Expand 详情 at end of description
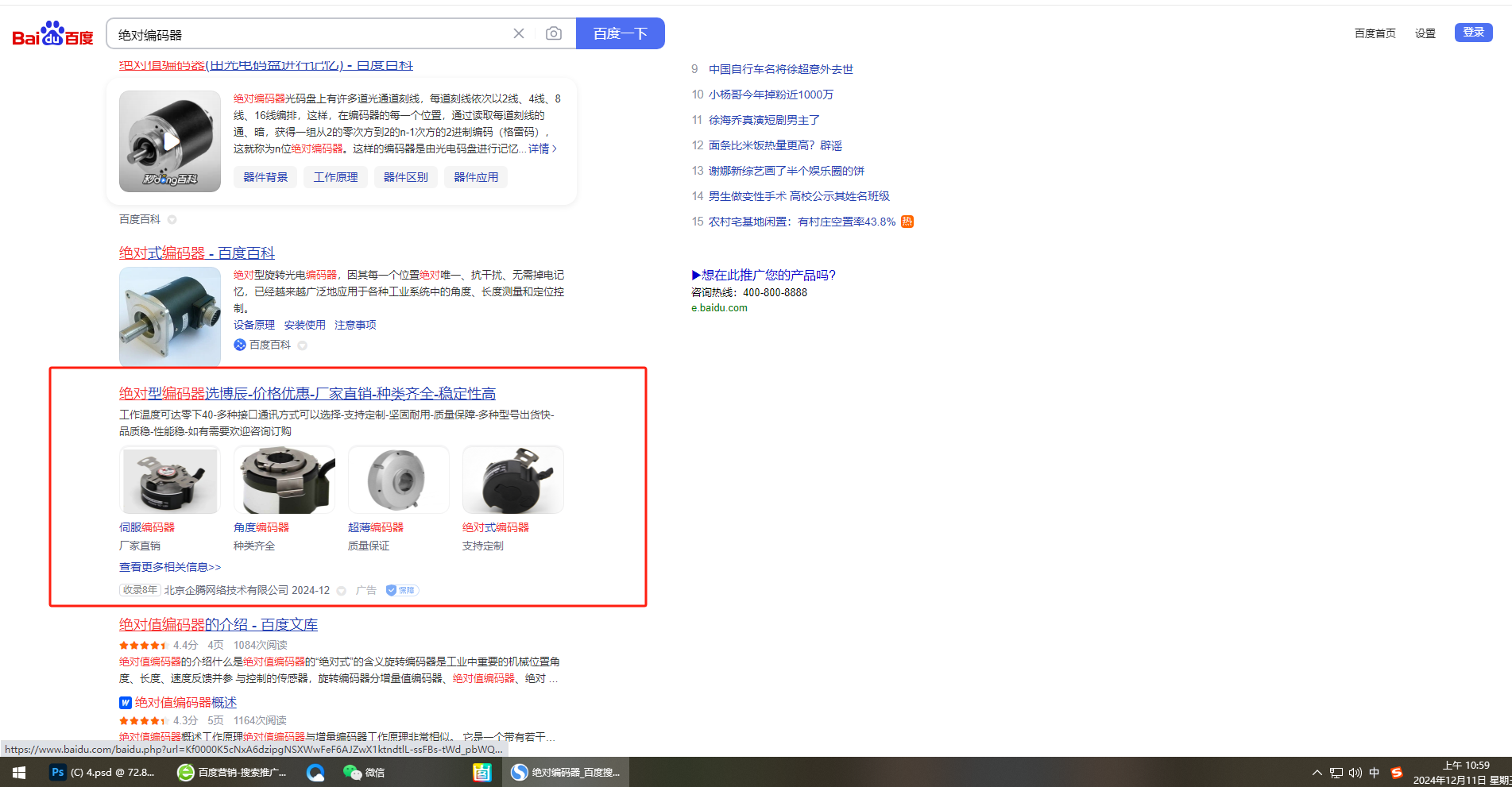Screen dimensions: 1512x787 click(543, 149)
